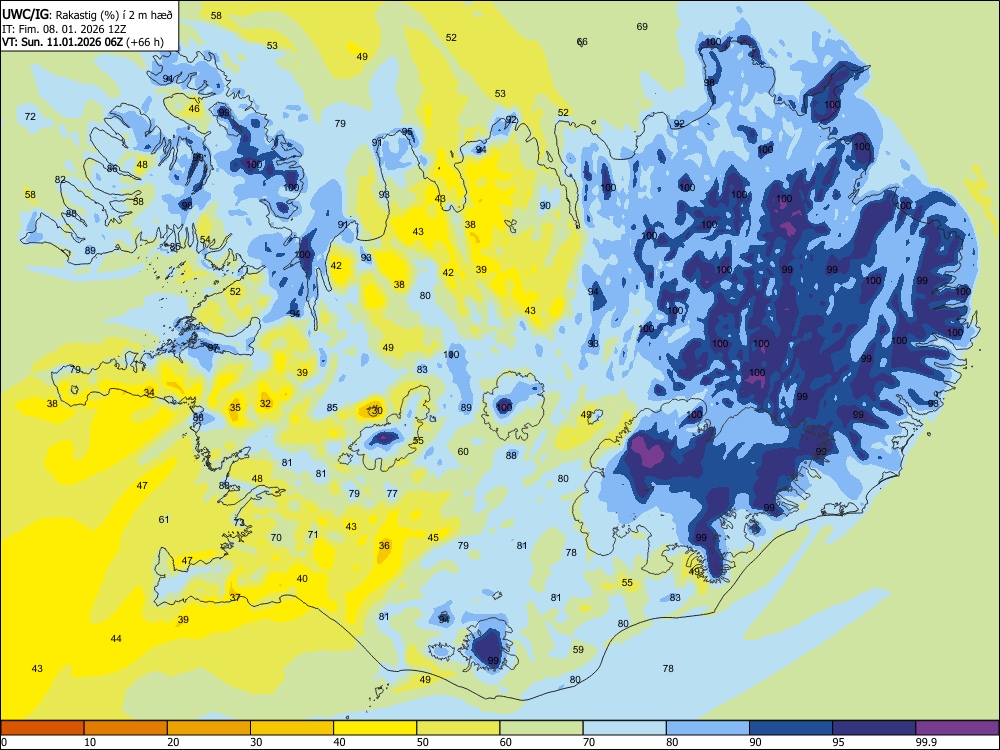Click the title 'UWC/IG: Rakastig (%) í 2 m hæð'
Screen dimensions: 1000x750
[x=87, y=13]
